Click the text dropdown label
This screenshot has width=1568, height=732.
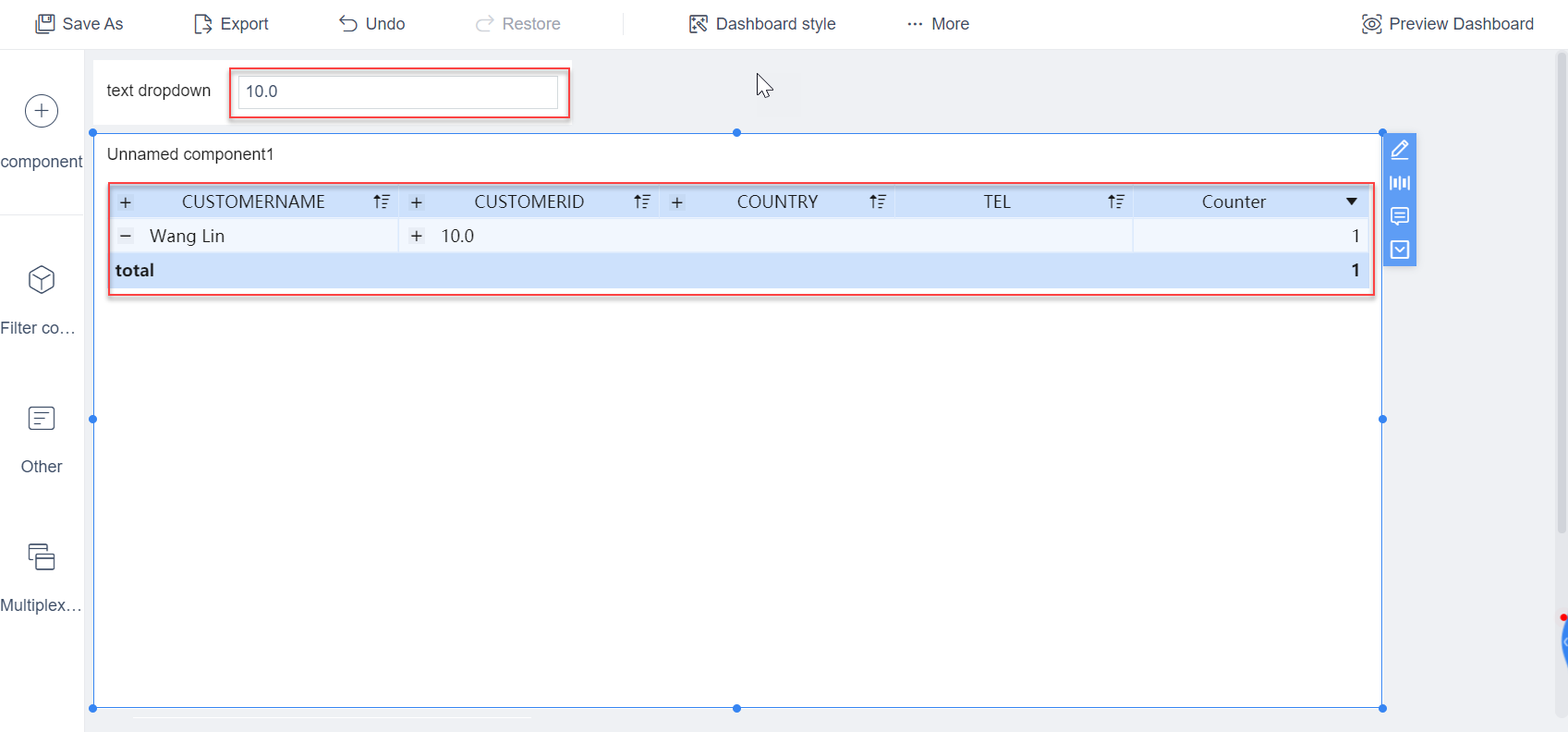(x=159, y=91)
